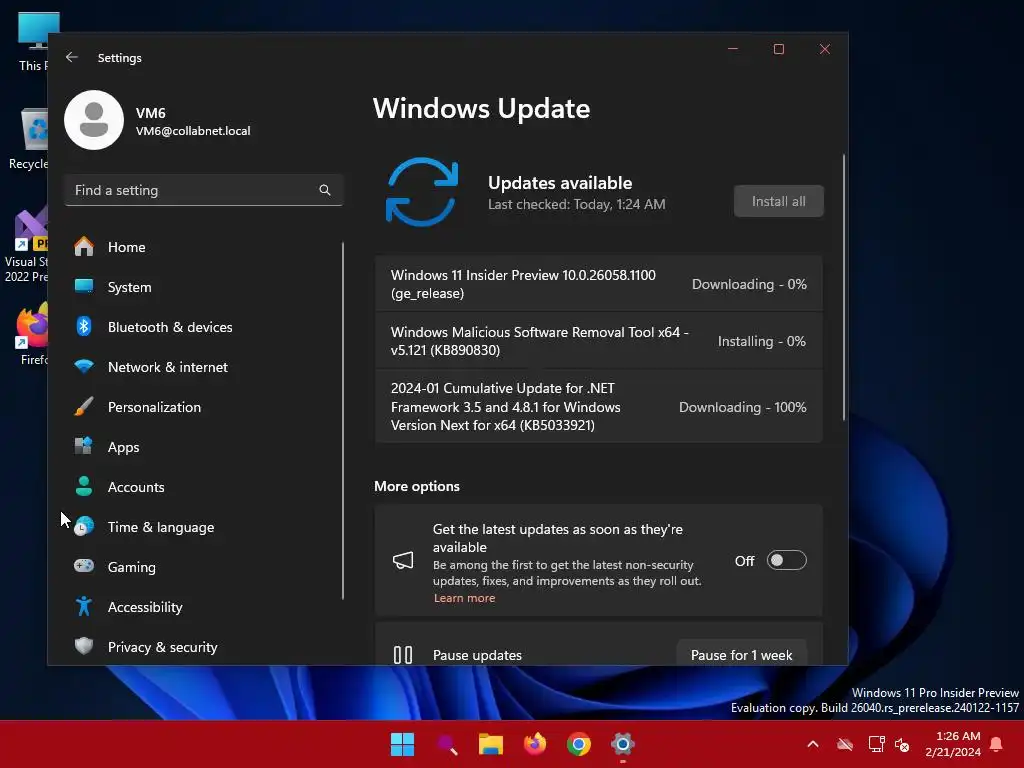
Task: Click the VM6@collabnet.local account email
Action: pos(193,131)
